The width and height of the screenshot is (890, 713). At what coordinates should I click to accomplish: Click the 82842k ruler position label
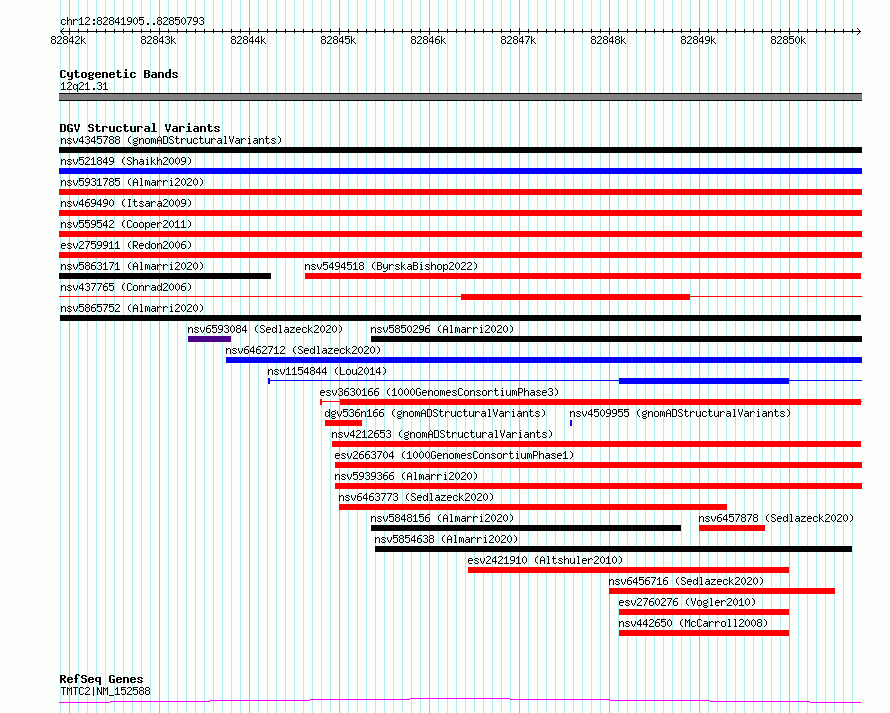point(68,40)
